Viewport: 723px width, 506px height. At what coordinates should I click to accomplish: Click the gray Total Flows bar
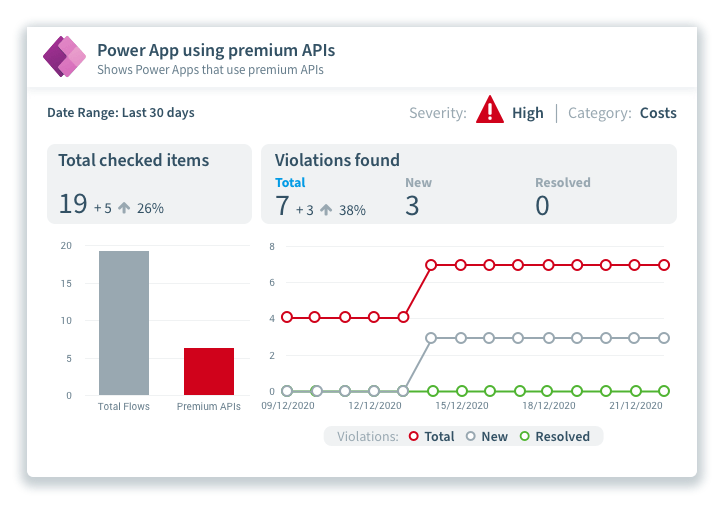tap(124, 323)
